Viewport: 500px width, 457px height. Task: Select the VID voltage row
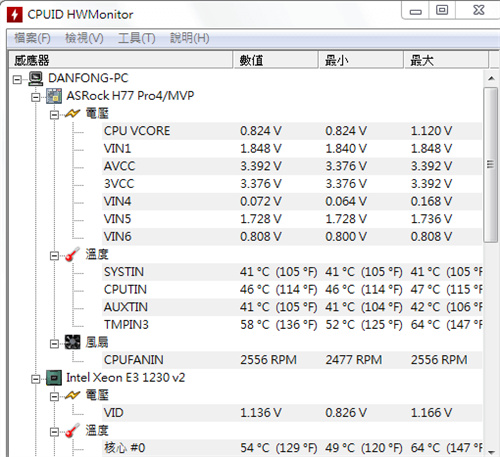(292, 413)
